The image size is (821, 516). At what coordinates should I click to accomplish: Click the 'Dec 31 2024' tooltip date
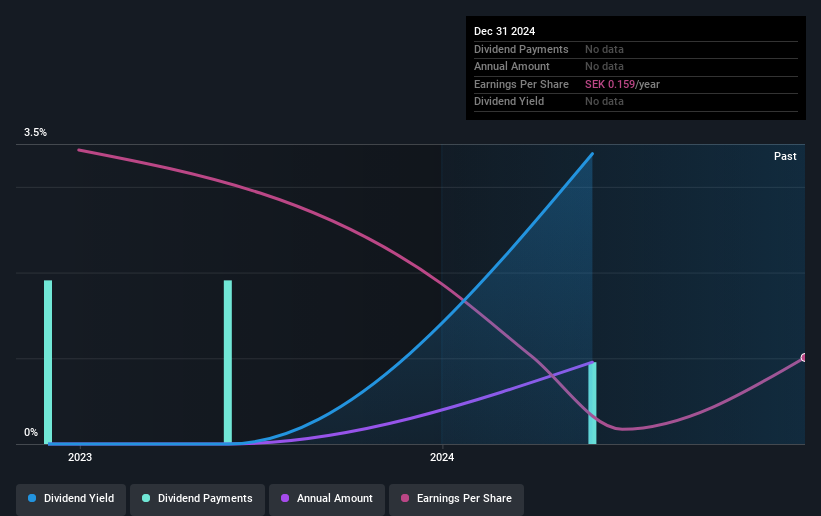click(x=504, y=31)
